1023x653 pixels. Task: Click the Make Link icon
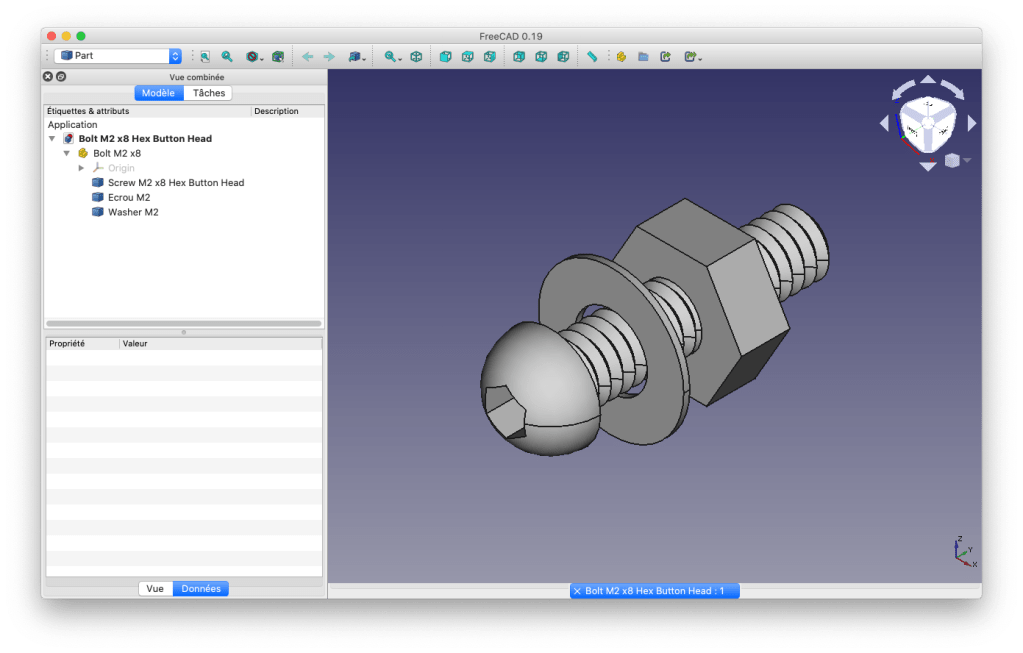pyautogui.click(x=666, y=57)
